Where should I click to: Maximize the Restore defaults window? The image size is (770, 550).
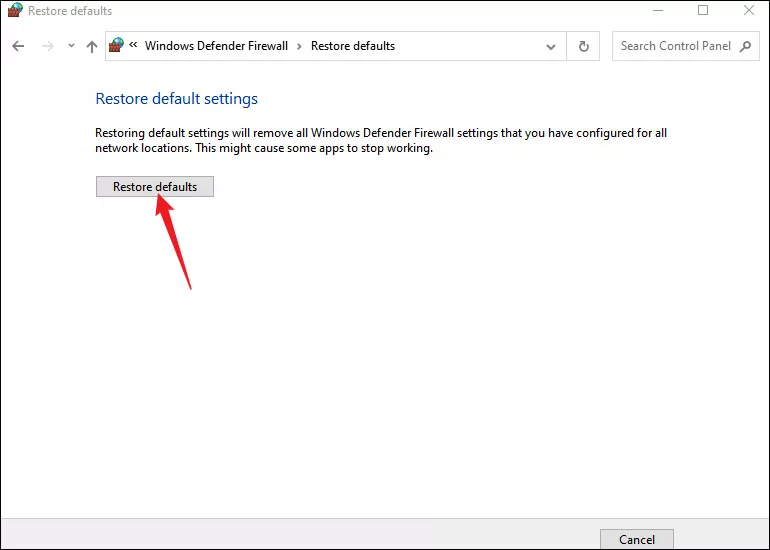tap(703, 10)
